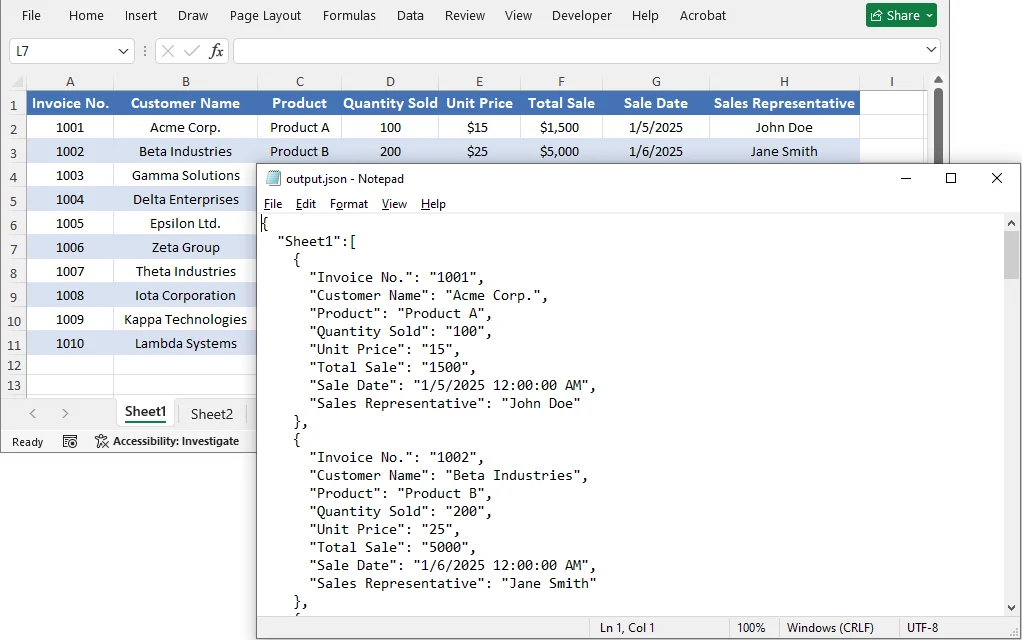Click the "Total Sale": "5000" line in Notepad
Viewport: 1022px width, 640px height.
[x=393, y=547]
